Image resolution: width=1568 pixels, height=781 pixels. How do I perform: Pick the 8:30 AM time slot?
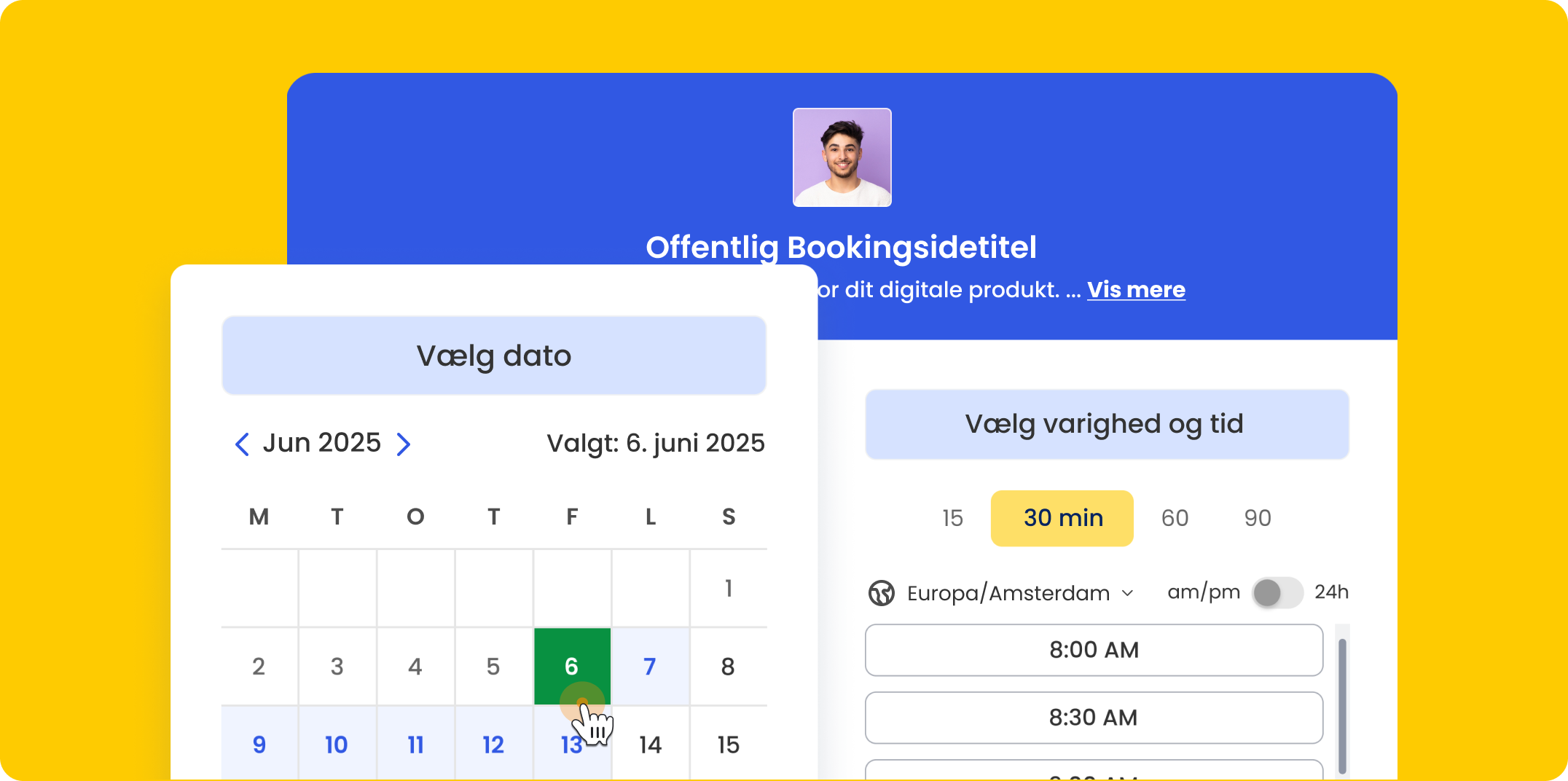point(1094,718)
